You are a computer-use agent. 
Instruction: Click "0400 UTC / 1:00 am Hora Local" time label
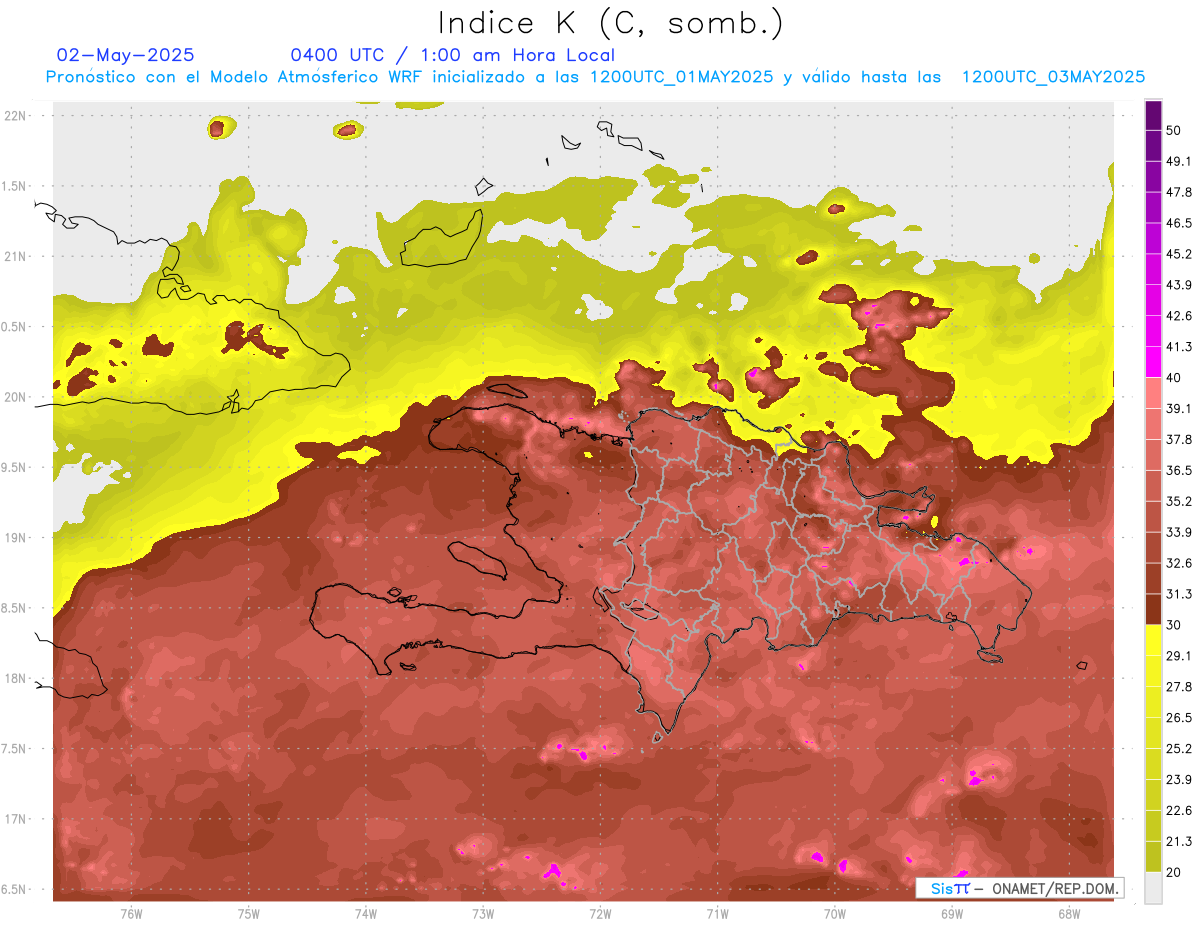click(452, 55)
